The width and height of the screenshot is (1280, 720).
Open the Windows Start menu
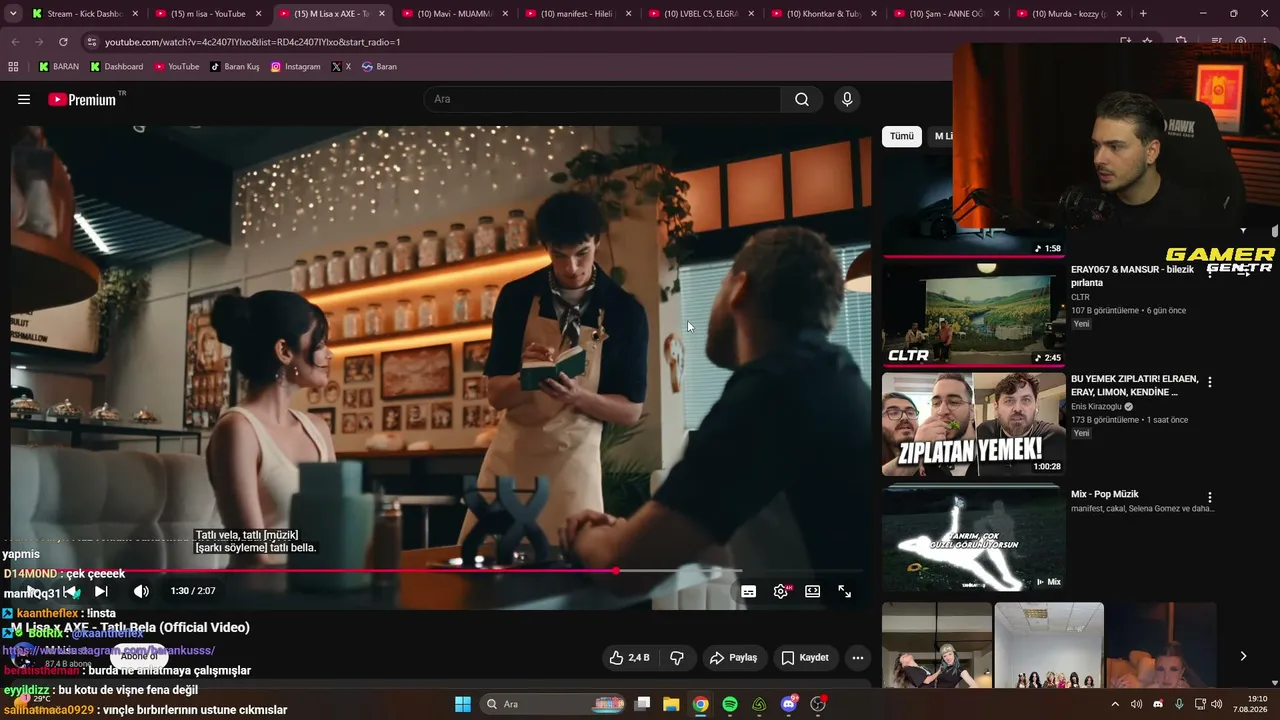click(x=463, y=704)
